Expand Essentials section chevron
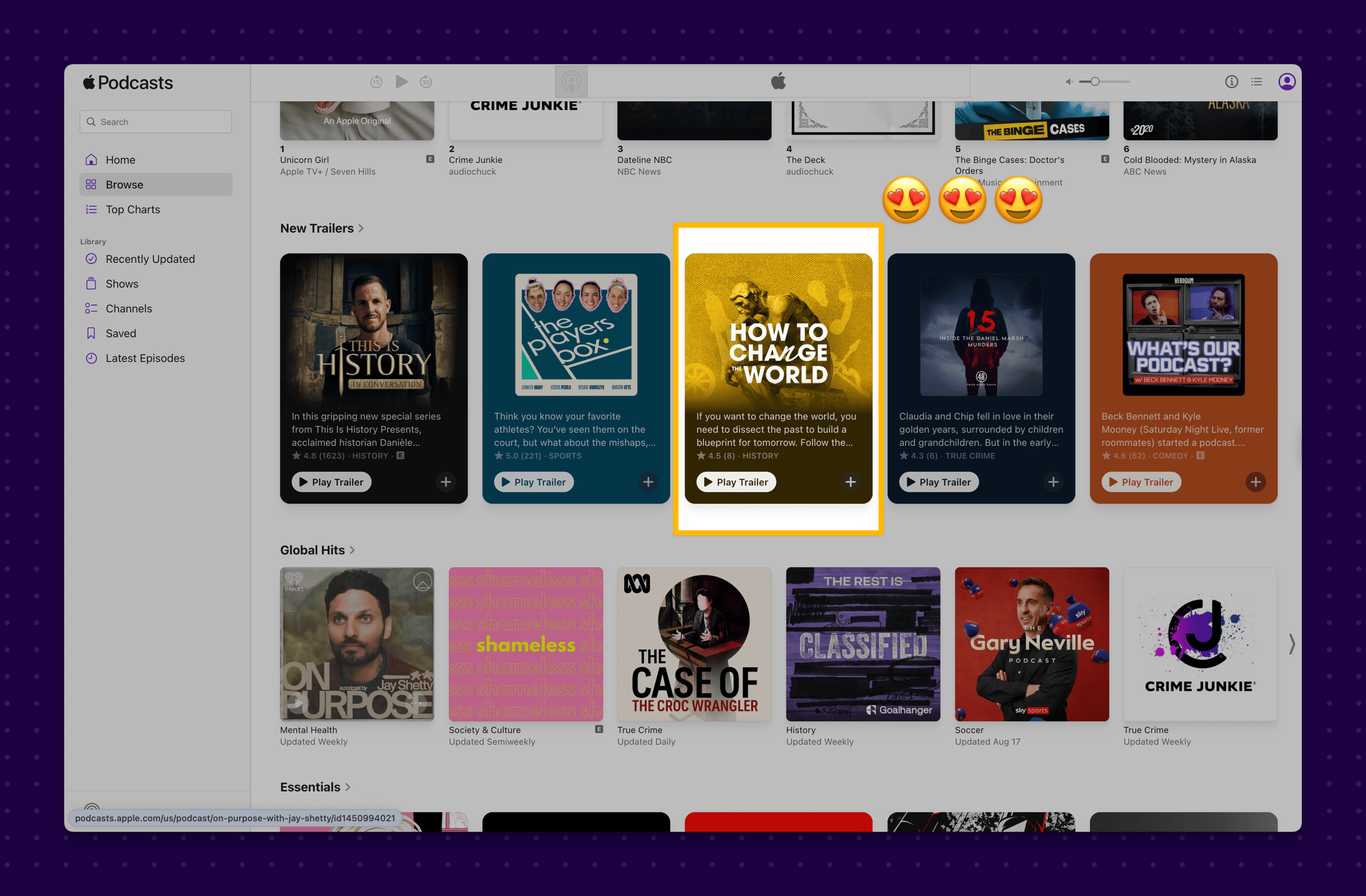1366x896 pixels. [x=348, y=787]
